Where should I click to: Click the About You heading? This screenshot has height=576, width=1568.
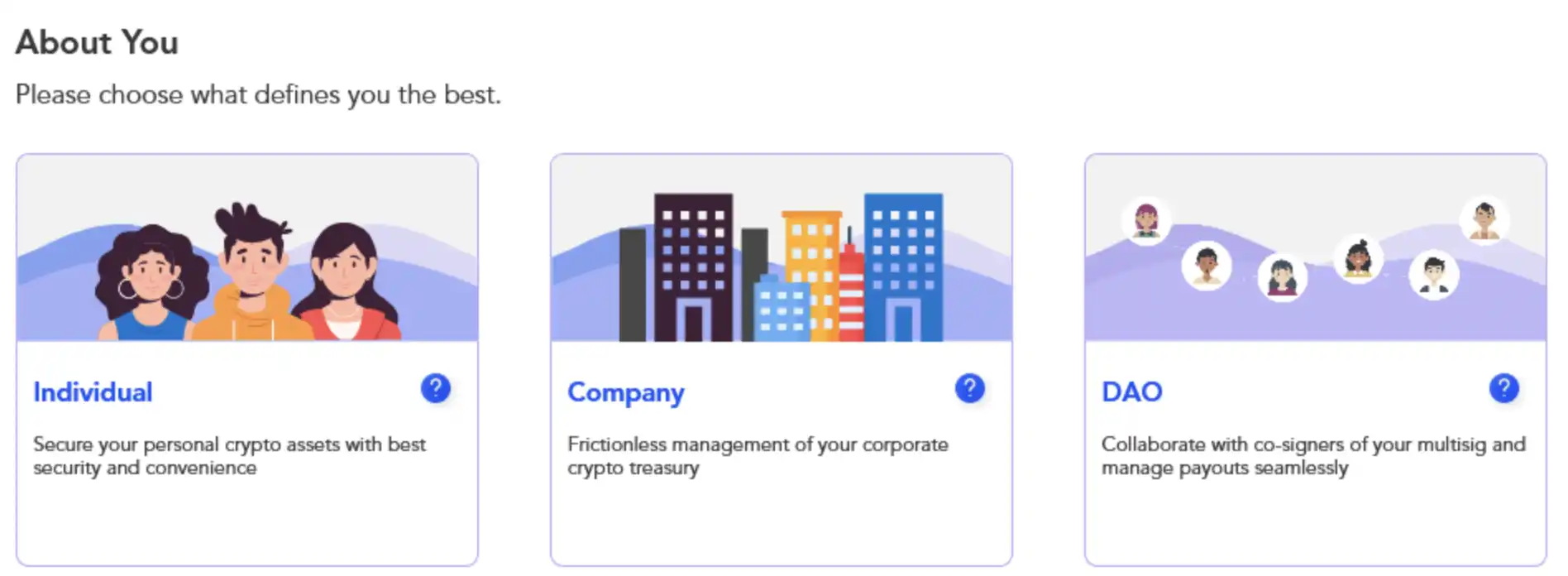97,43
